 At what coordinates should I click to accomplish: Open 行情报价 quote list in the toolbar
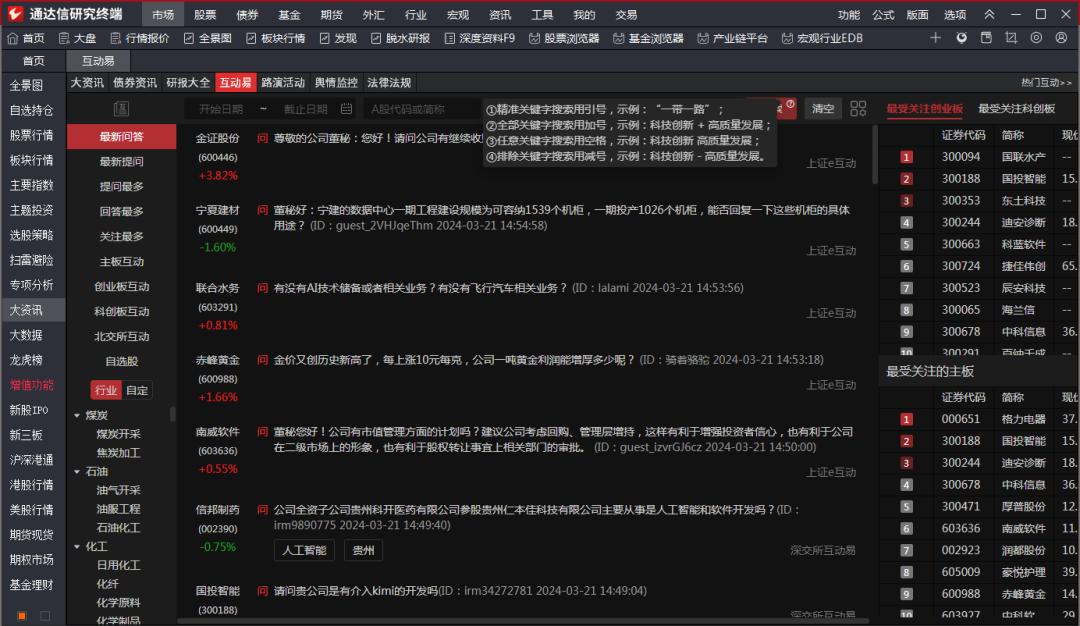point(140,39)
